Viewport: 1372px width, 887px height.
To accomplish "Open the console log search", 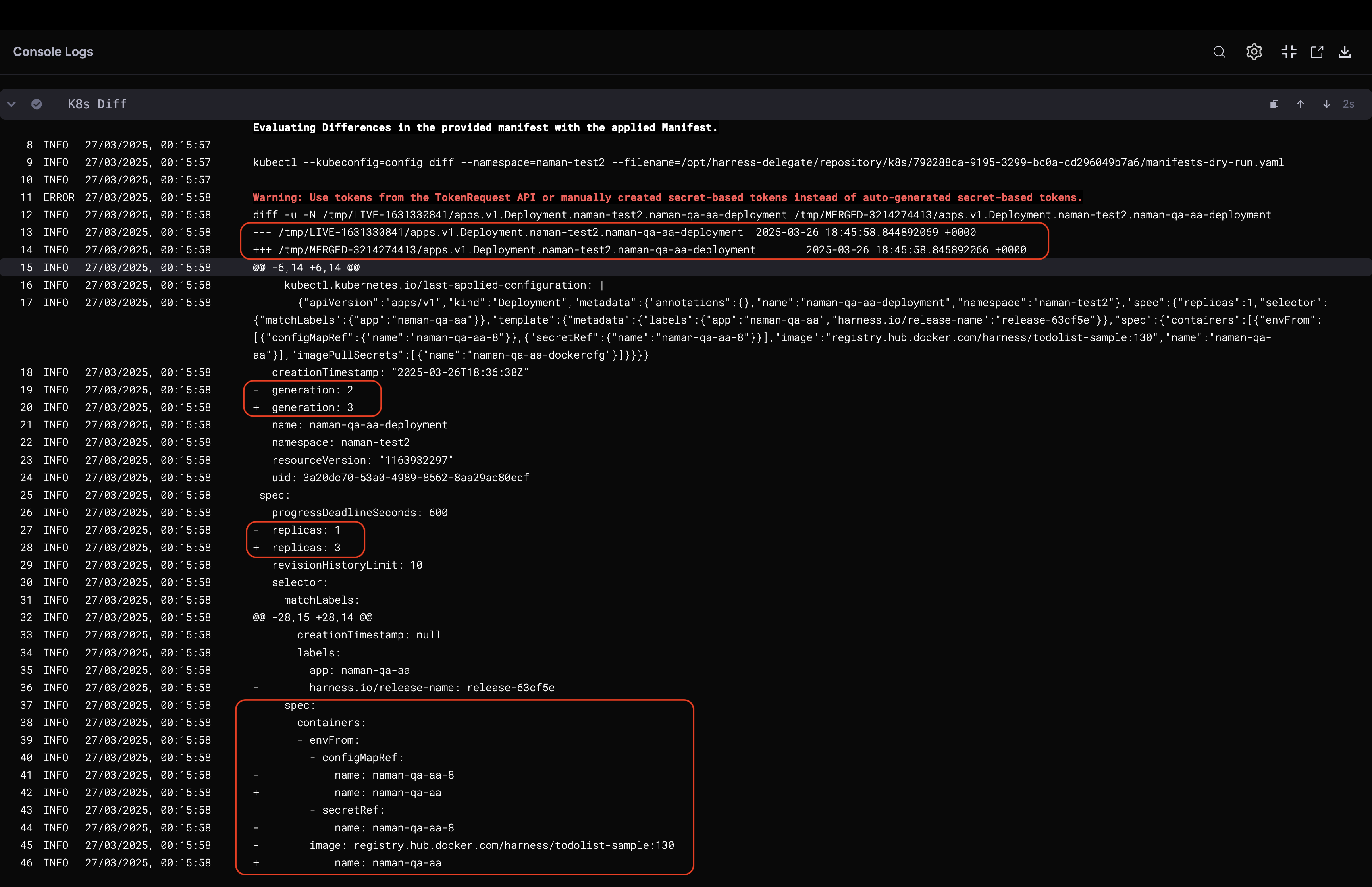I will pyautogui.click(x=1219, y=52).
